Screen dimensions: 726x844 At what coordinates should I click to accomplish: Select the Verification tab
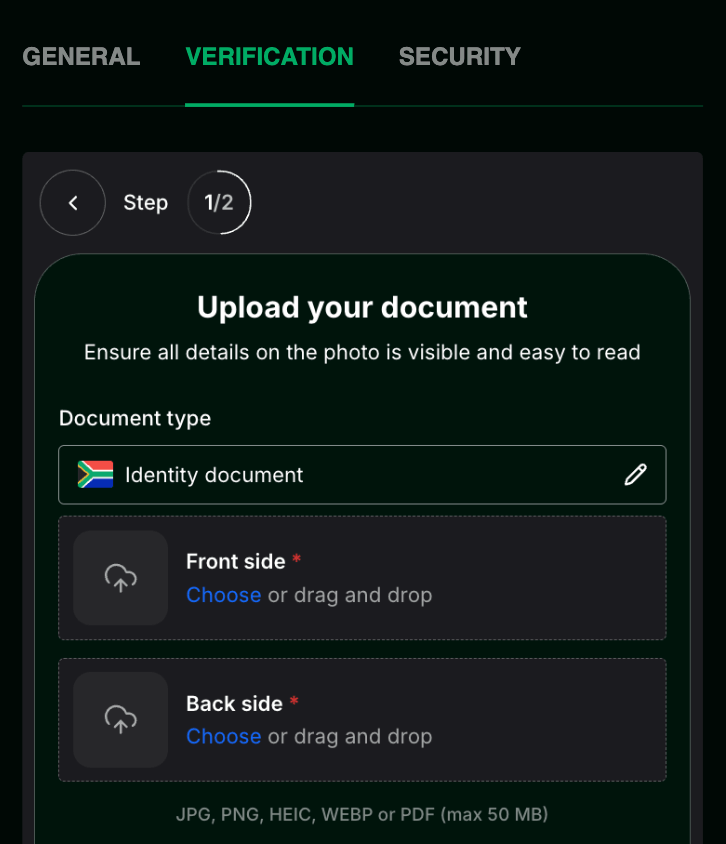tap(270, 57)
